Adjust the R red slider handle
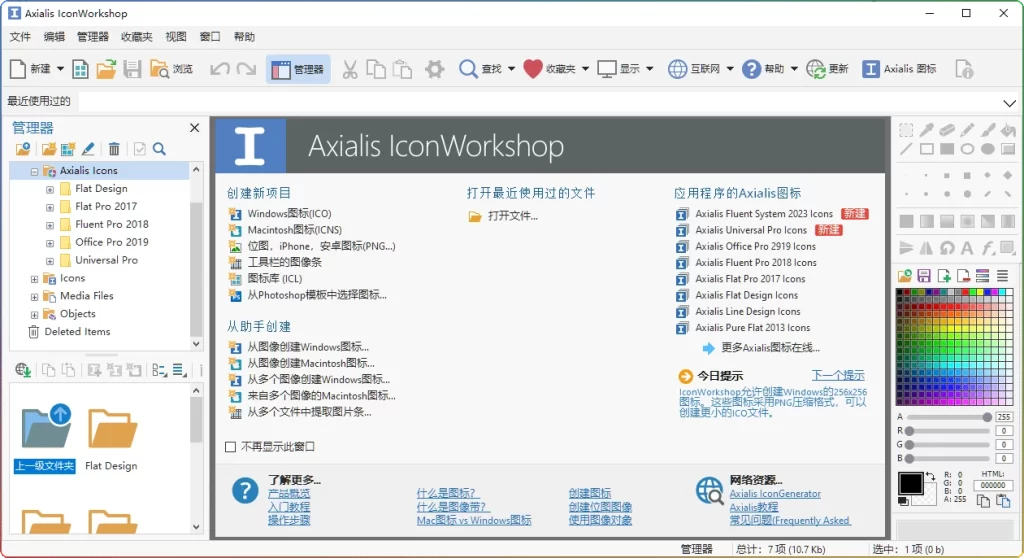1024x558 pixels. tap(909, 431)
